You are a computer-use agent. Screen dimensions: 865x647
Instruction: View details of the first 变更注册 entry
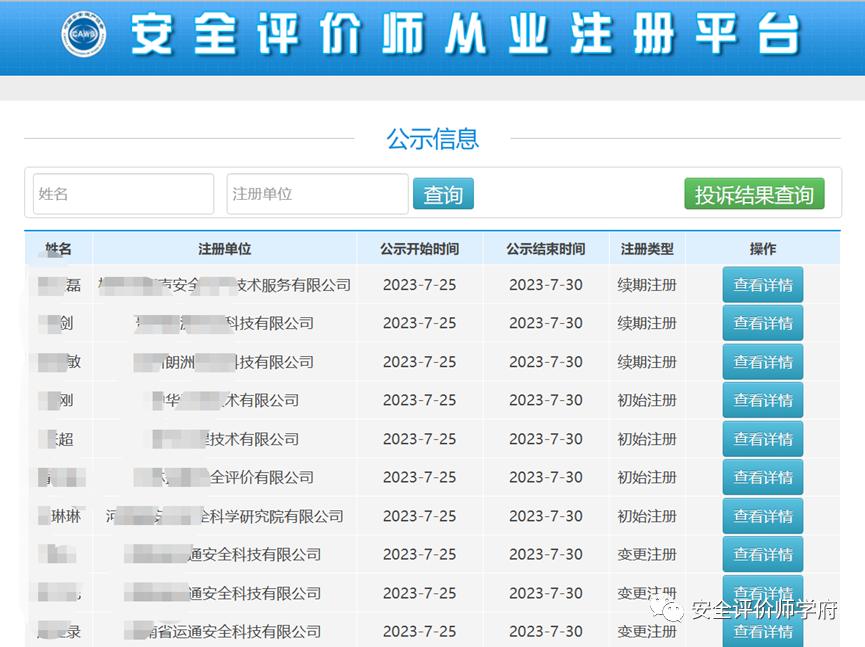pyautogui.click(x=763, y=554)
